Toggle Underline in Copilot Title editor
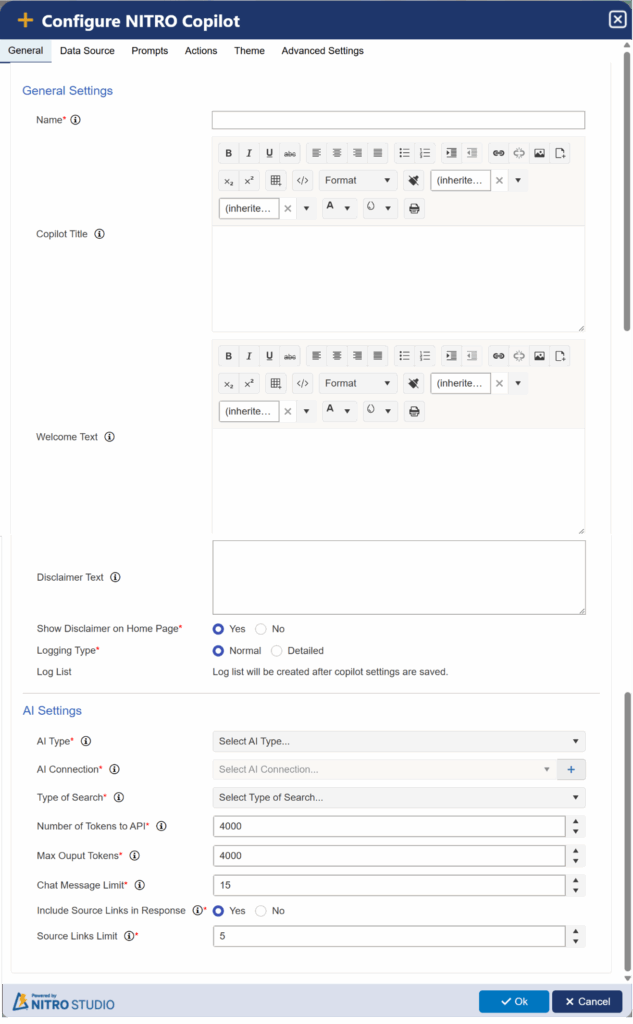 coord(269,153)
